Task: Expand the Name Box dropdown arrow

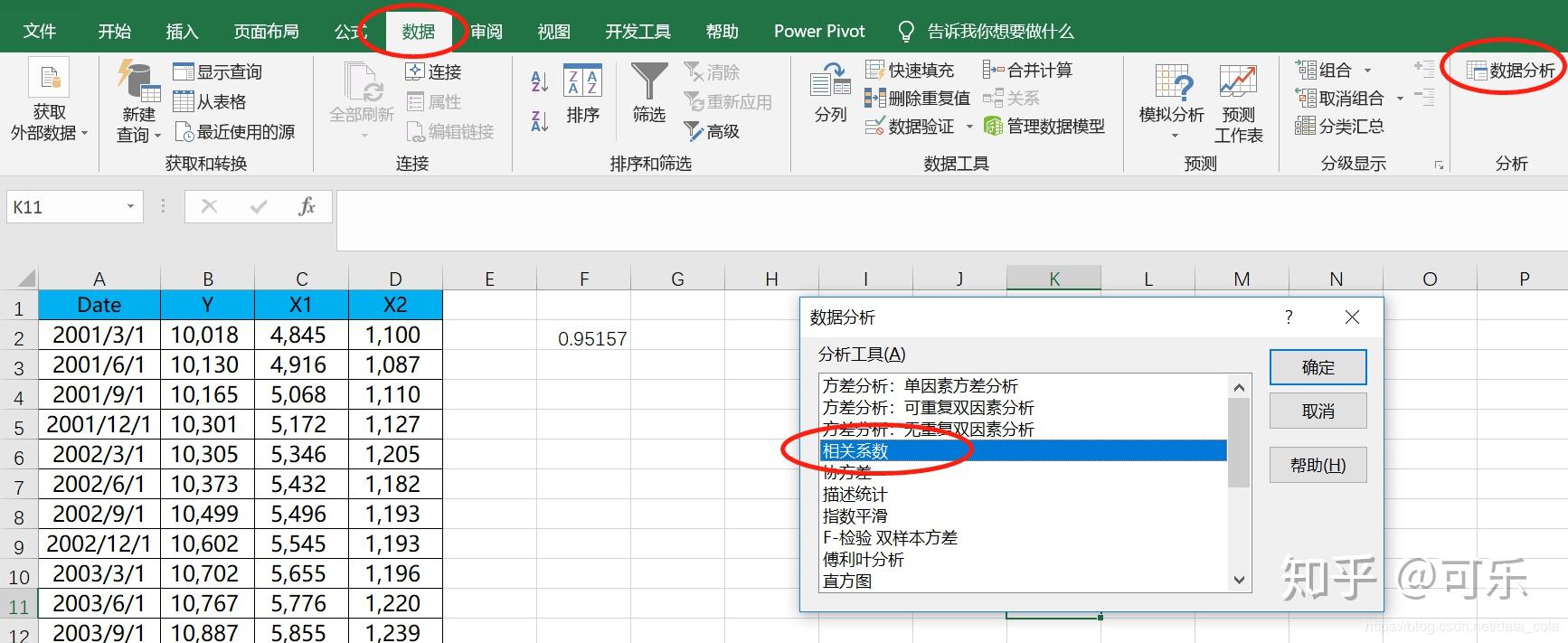Action: (130, 207)
